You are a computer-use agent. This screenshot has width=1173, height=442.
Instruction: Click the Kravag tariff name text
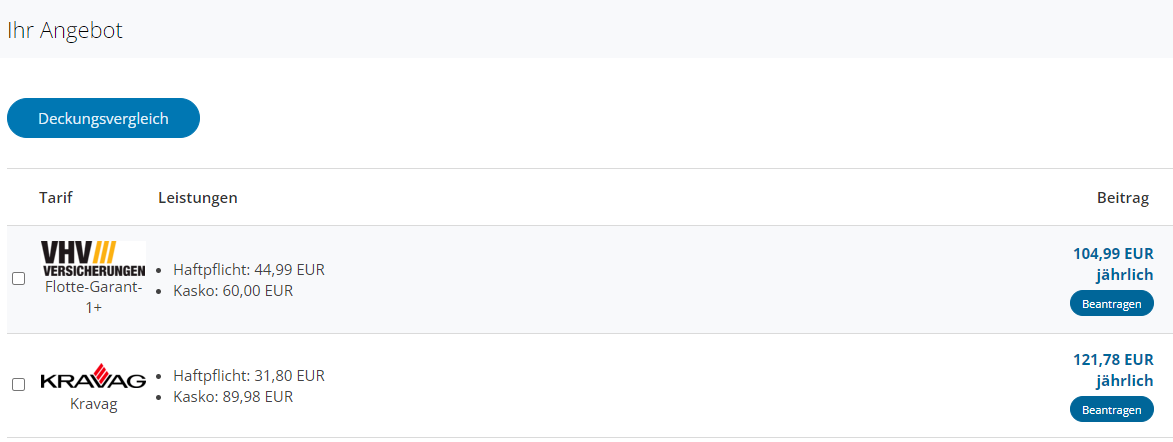tap(93, 405)
